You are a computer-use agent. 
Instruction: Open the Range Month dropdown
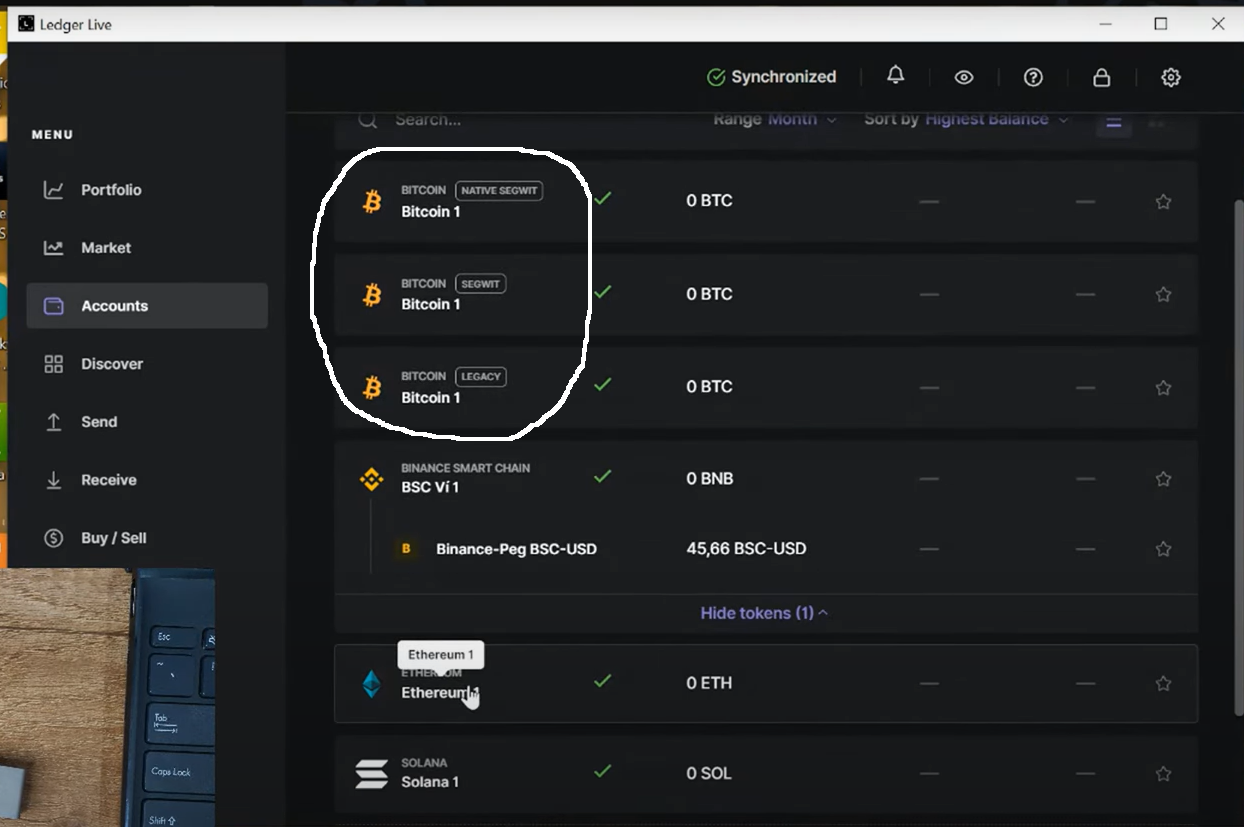coord(775,120)
